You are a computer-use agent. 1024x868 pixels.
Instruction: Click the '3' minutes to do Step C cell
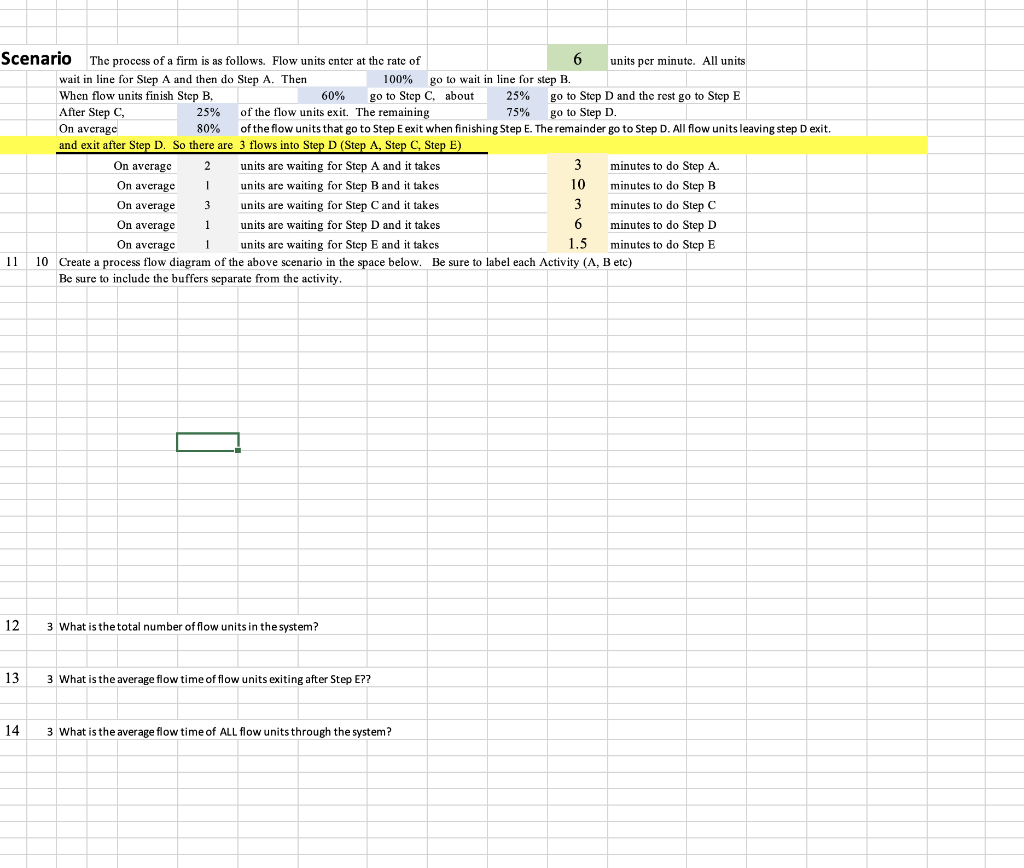coord(577,204)
